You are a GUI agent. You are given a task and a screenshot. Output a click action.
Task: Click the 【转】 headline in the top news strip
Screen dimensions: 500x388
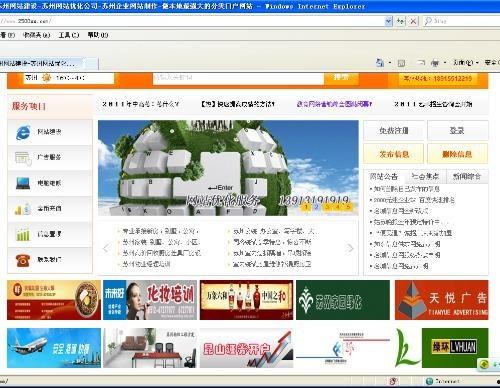238,104
